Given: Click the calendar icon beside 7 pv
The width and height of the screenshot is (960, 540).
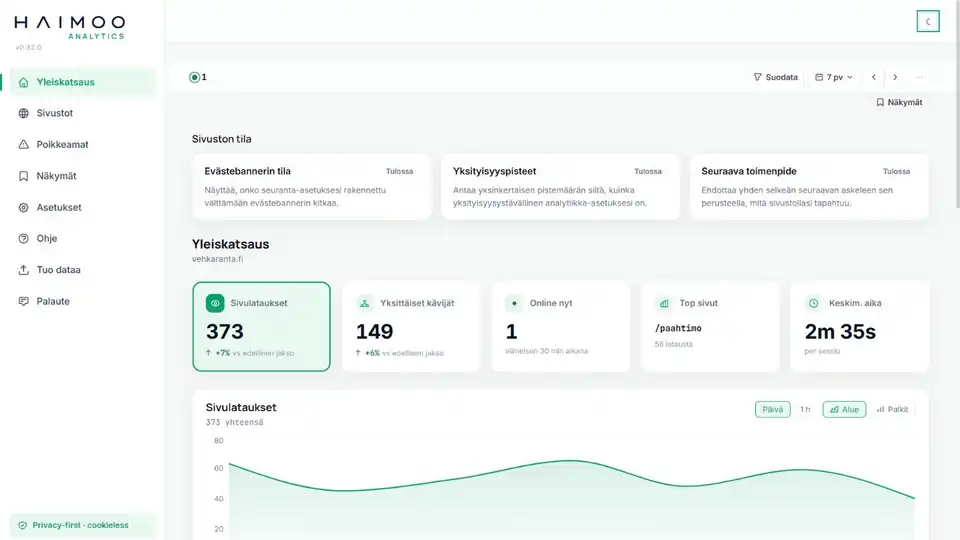Looking at the screenshot, I should (x=819, y=77).
